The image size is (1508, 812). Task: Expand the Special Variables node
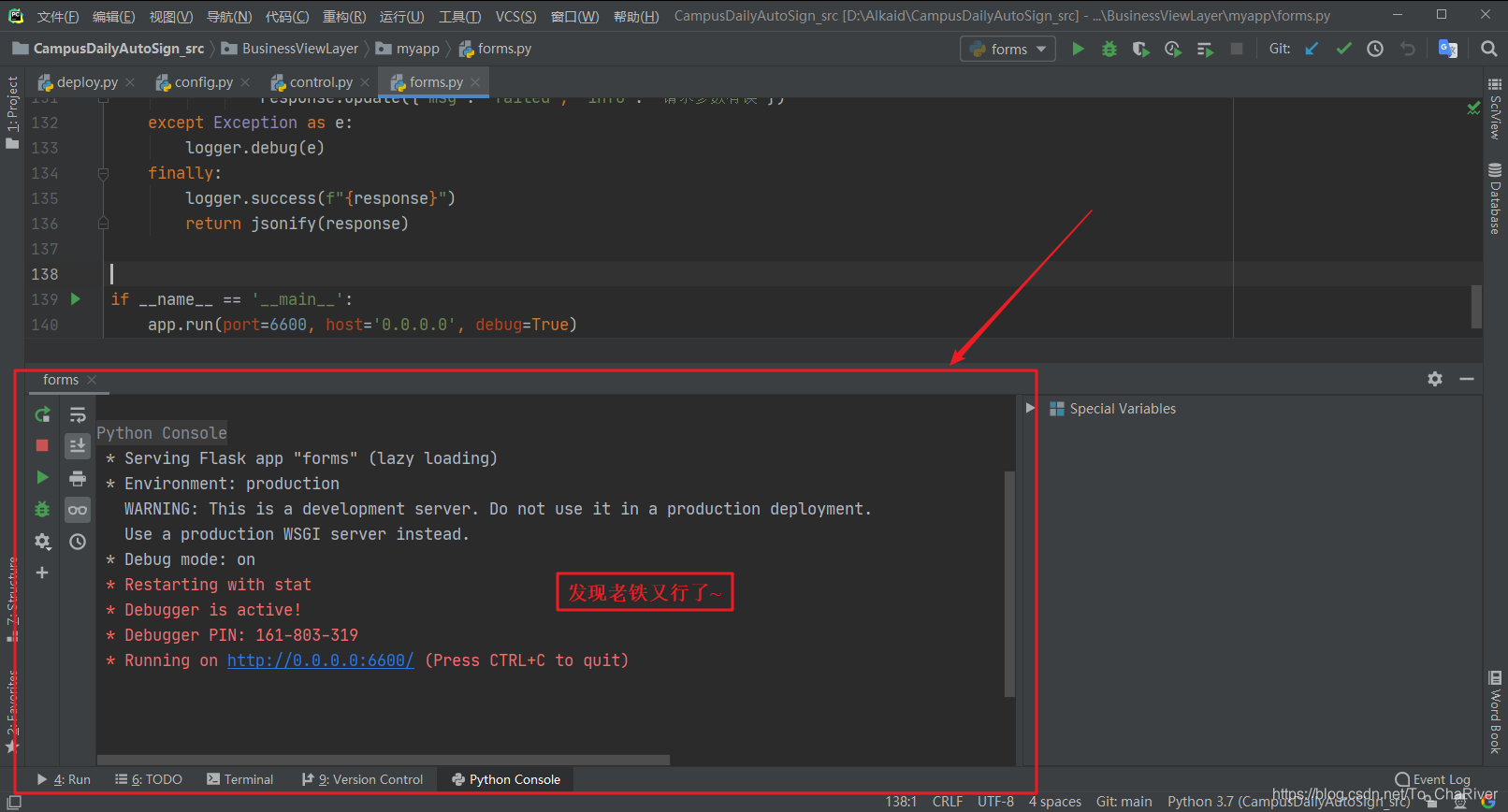click(1030, 408)
